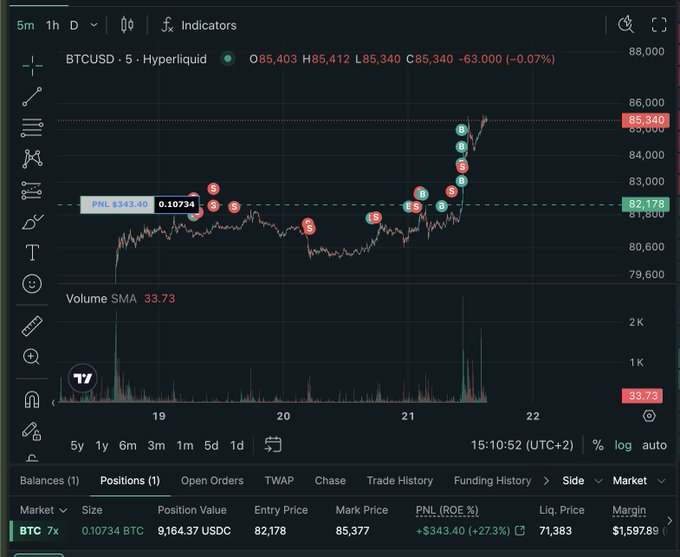Set chart range to 5y
The height and width of the screenshot is (557, 680).
(77, 446)
